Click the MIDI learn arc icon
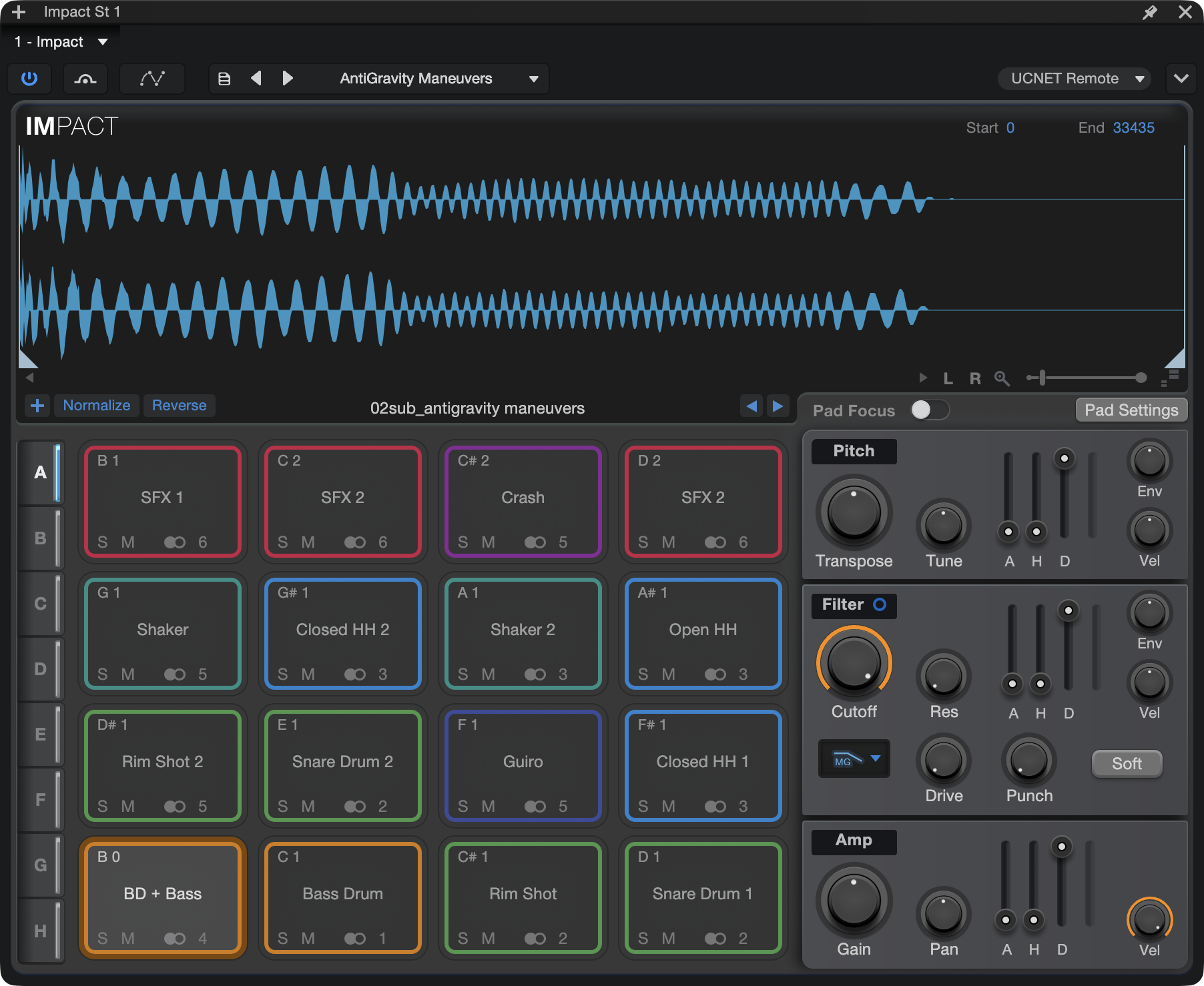This screenshot has height=986, width=1204. click(x=85, y=79)
